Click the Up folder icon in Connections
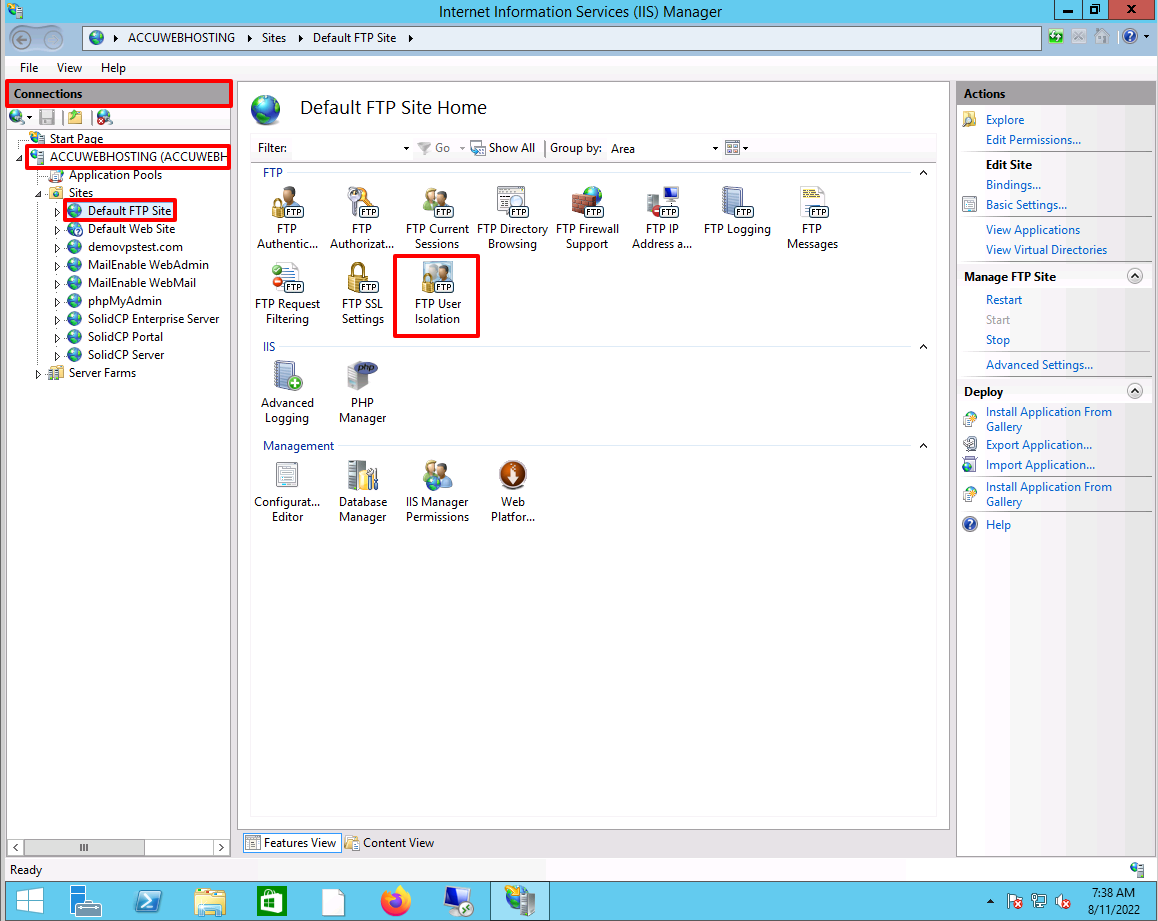 click(x=75, y=117)
